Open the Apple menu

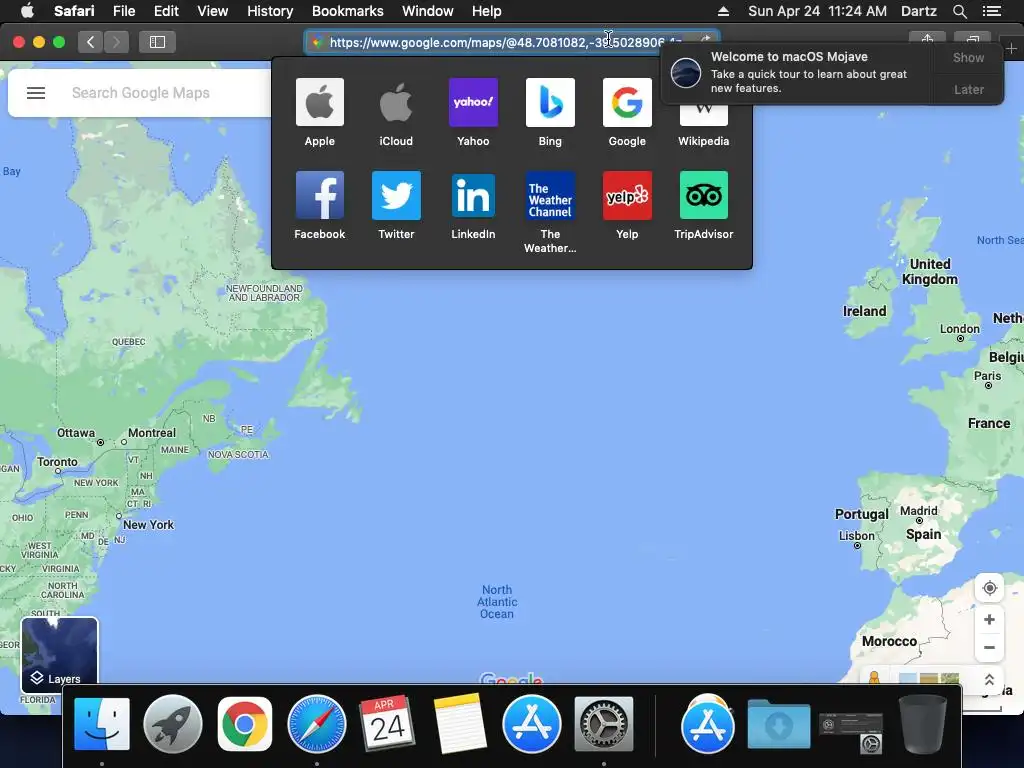[27, 11]
